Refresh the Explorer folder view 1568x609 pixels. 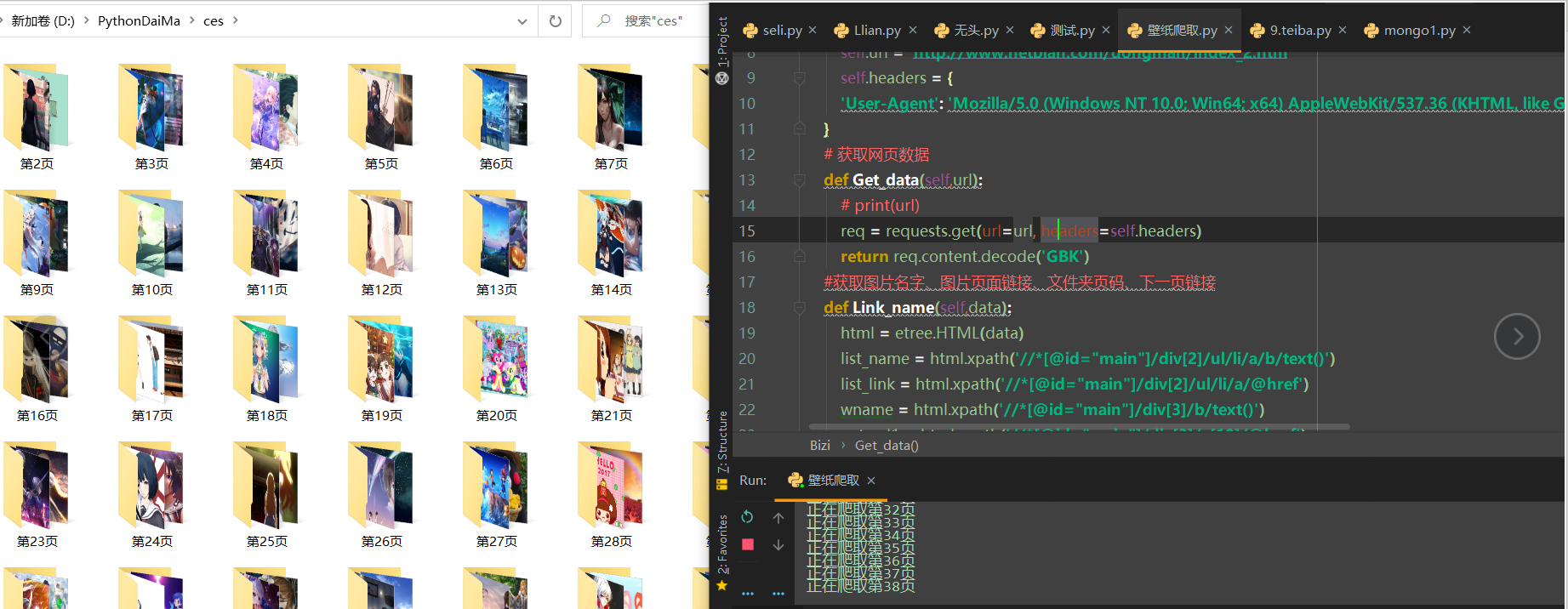point(556,21)
